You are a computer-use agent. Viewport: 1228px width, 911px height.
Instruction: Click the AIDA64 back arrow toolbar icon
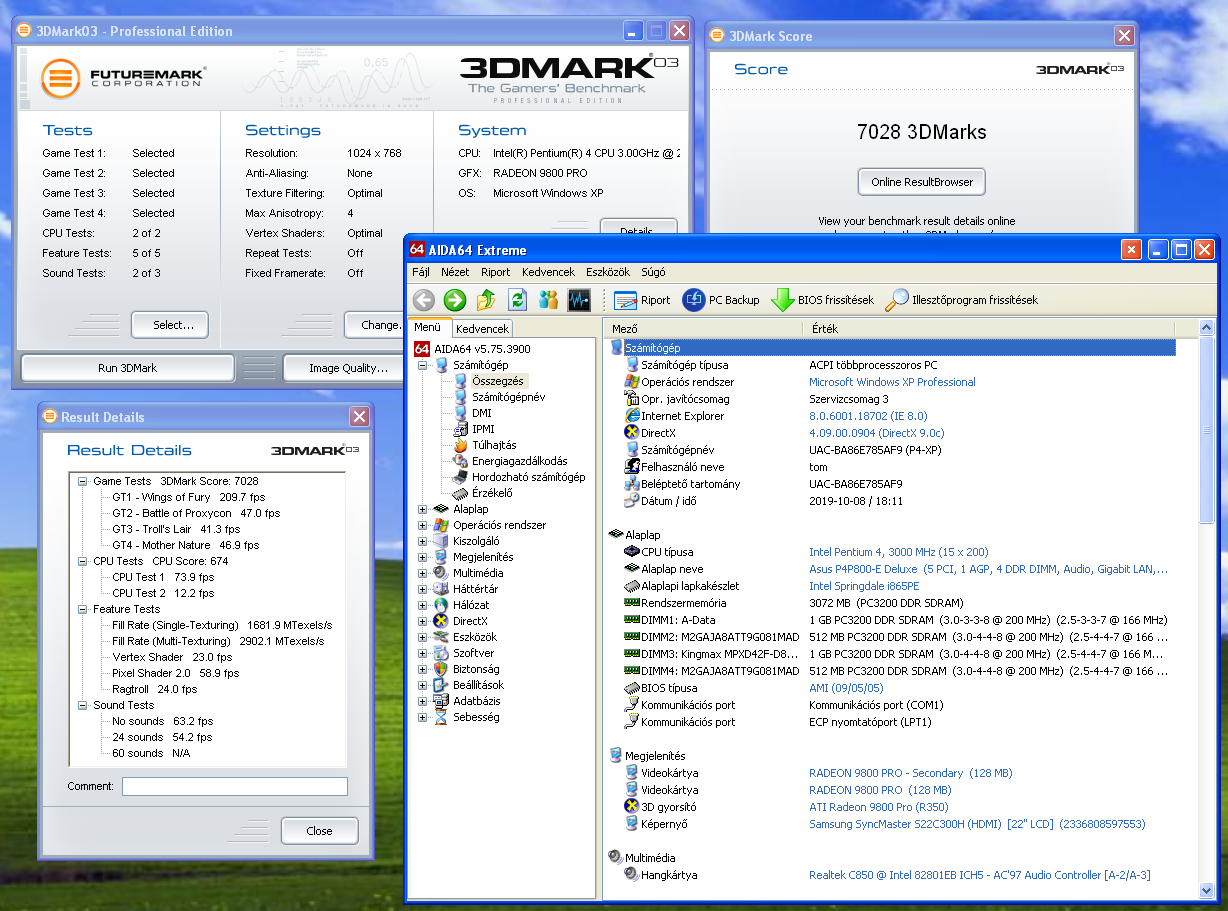(424, 299)
